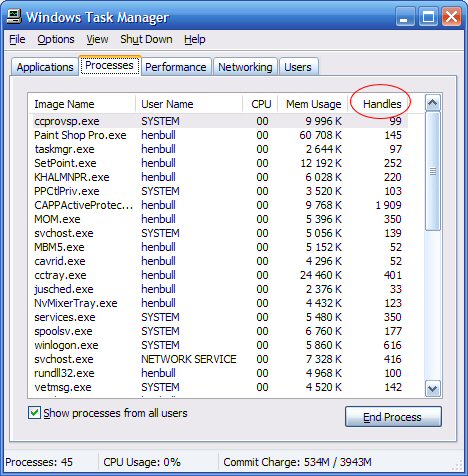Sort by the Handles column header

[382, 104]
